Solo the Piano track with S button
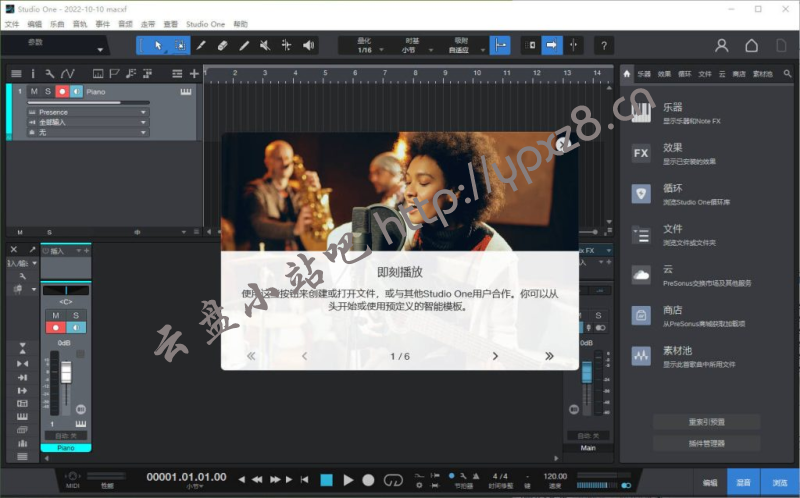Screen dimensions: 800x498 [x=48, y=91]
